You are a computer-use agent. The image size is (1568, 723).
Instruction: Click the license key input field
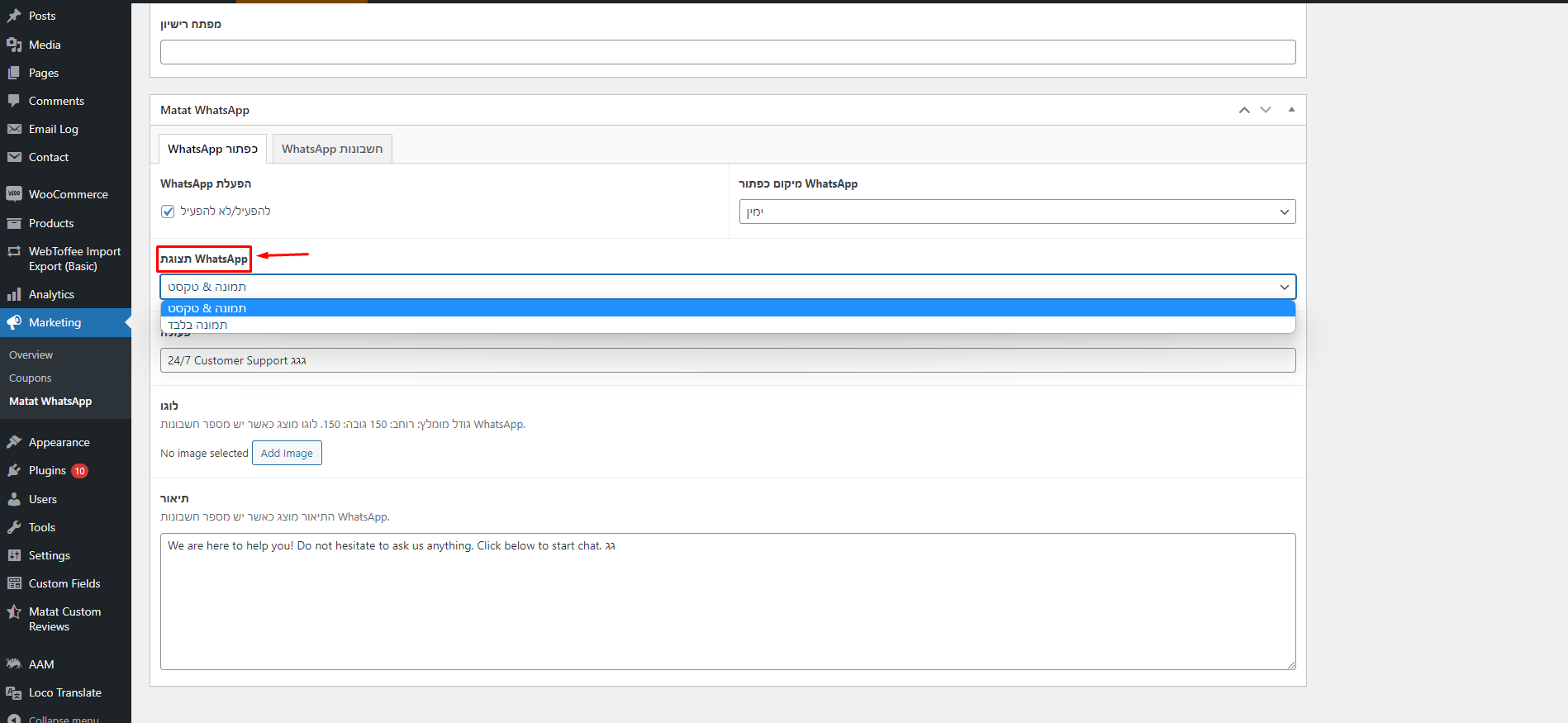(727, 52)
